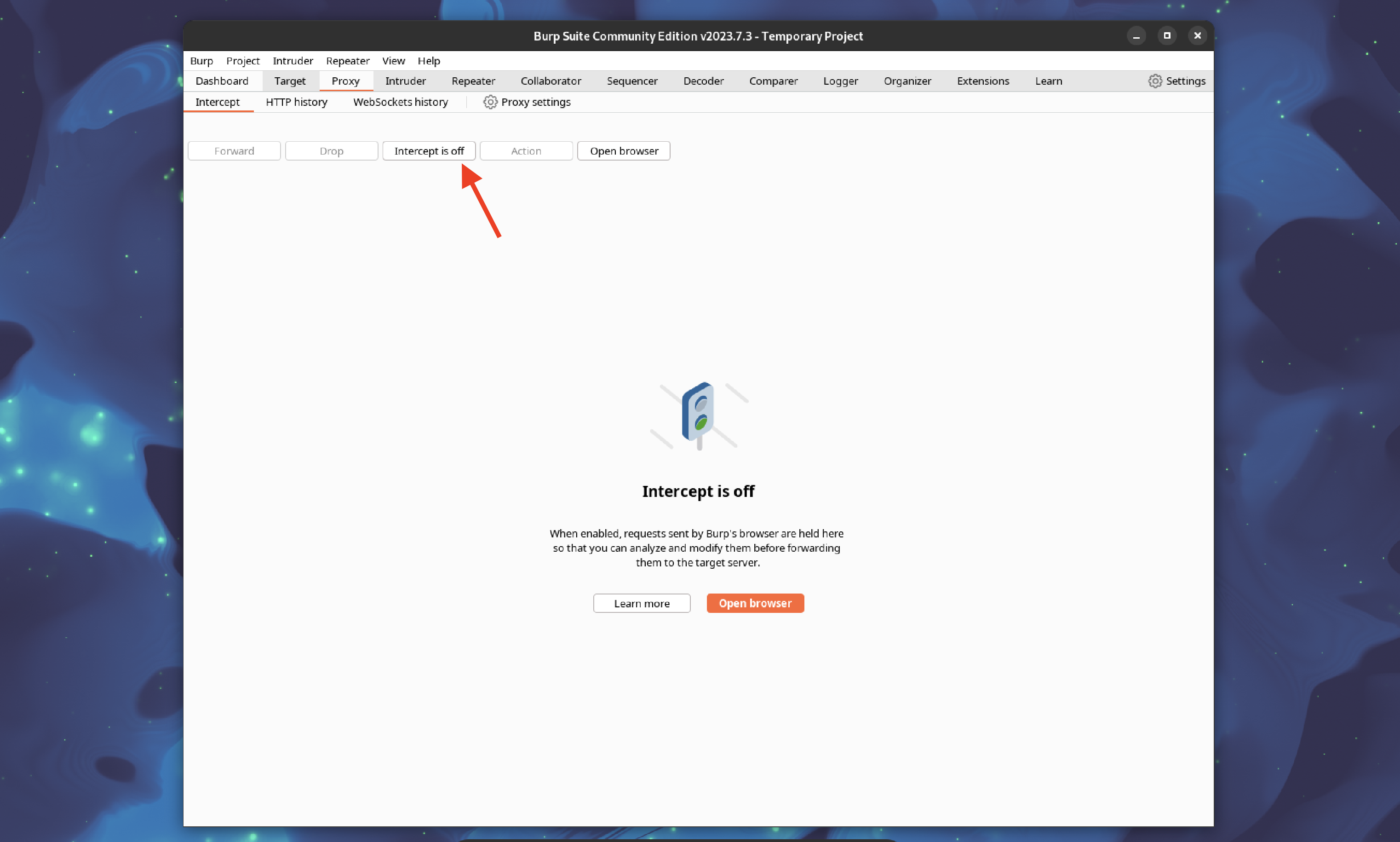Minimize the Burp Suite window
The height and width of the screenshot is (842, 1400).
click(x=1136, y=36)
